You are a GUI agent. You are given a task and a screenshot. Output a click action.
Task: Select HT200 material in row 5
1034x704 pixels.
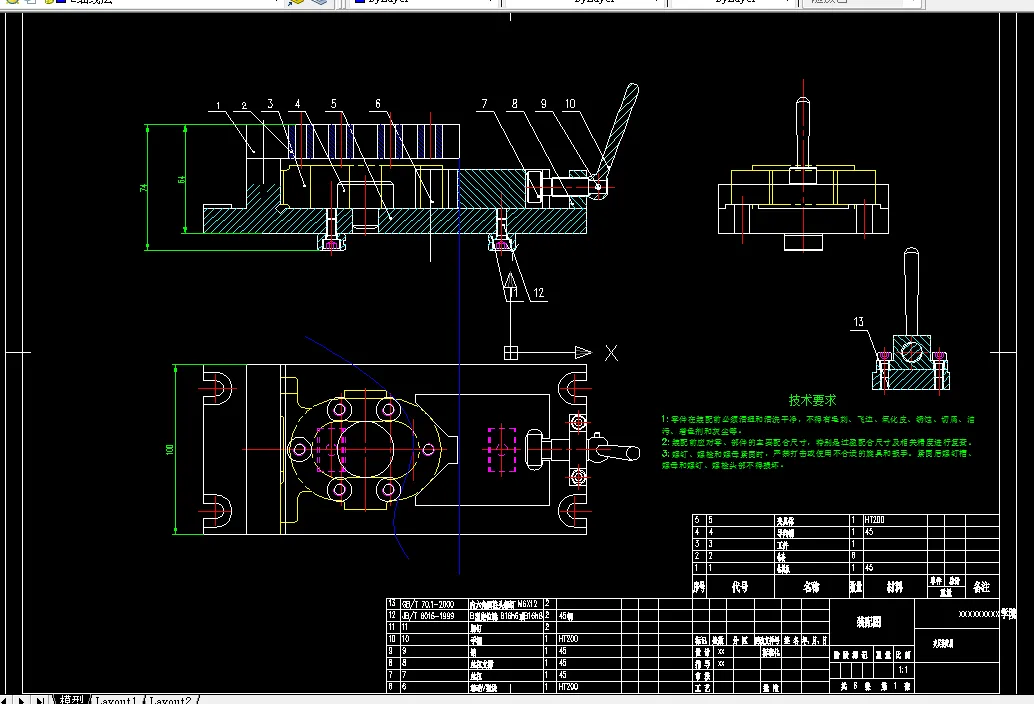874,520
